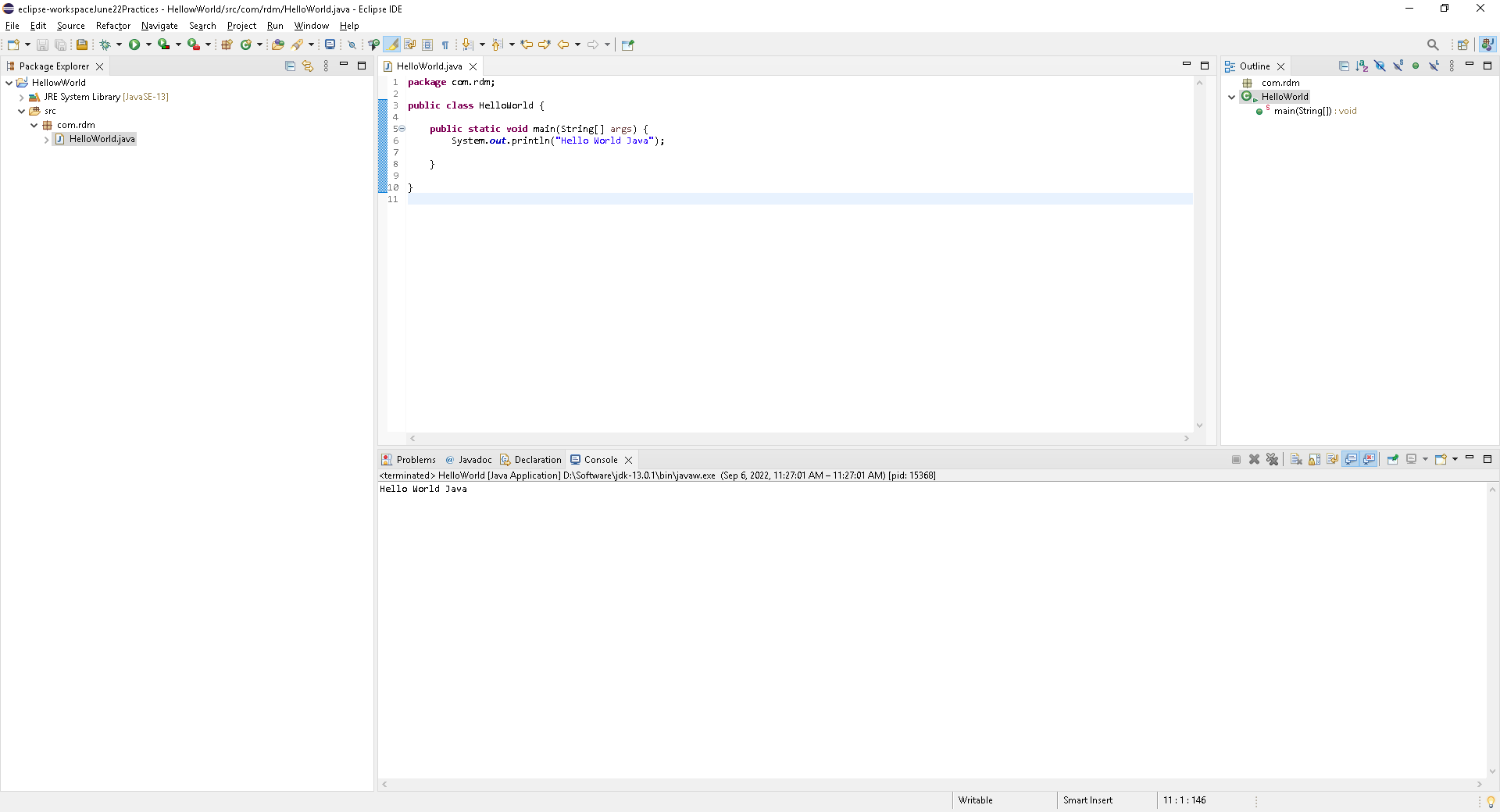The image size is (1500, 812).
Task: Click the Next Annotation arrow icon
Action: click(x=467, y=45)
